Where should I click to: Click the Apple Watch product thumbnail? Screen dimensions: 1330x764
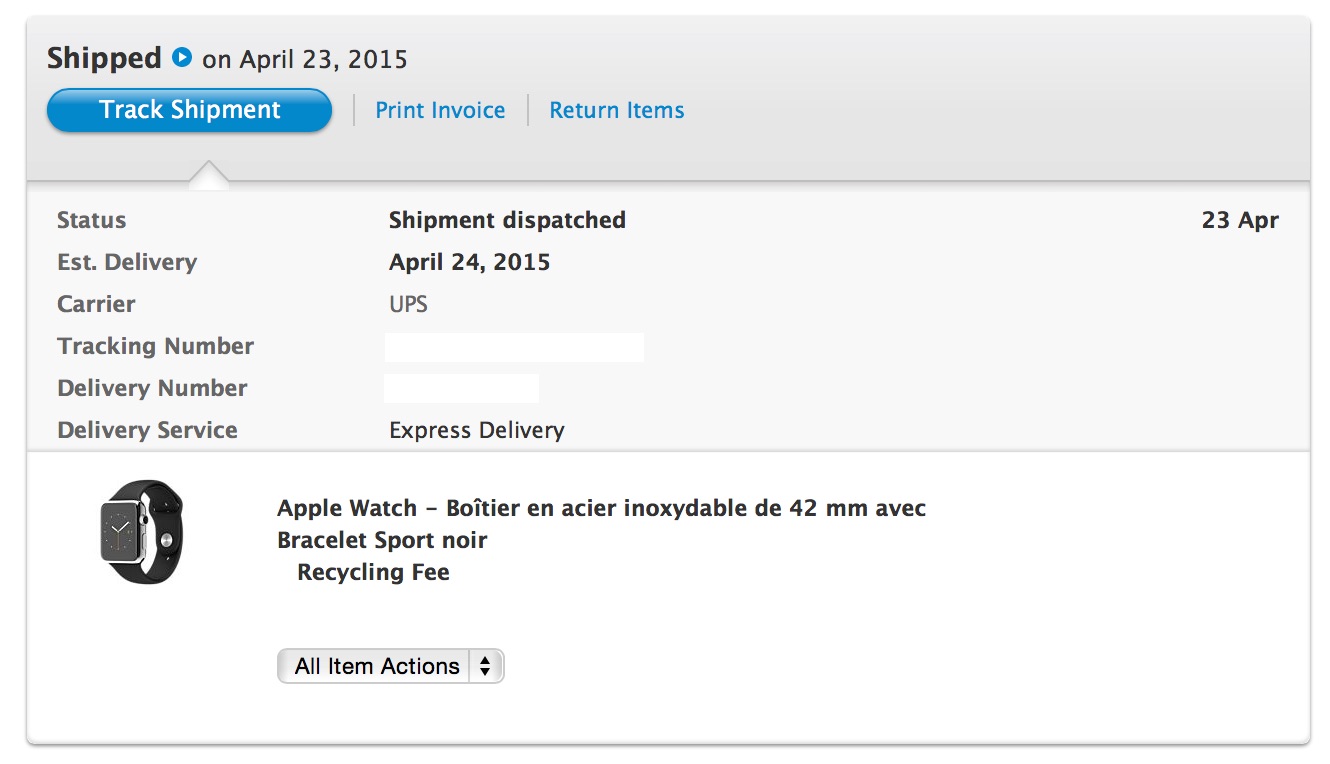pyautogui.click(x=142, y=531)
